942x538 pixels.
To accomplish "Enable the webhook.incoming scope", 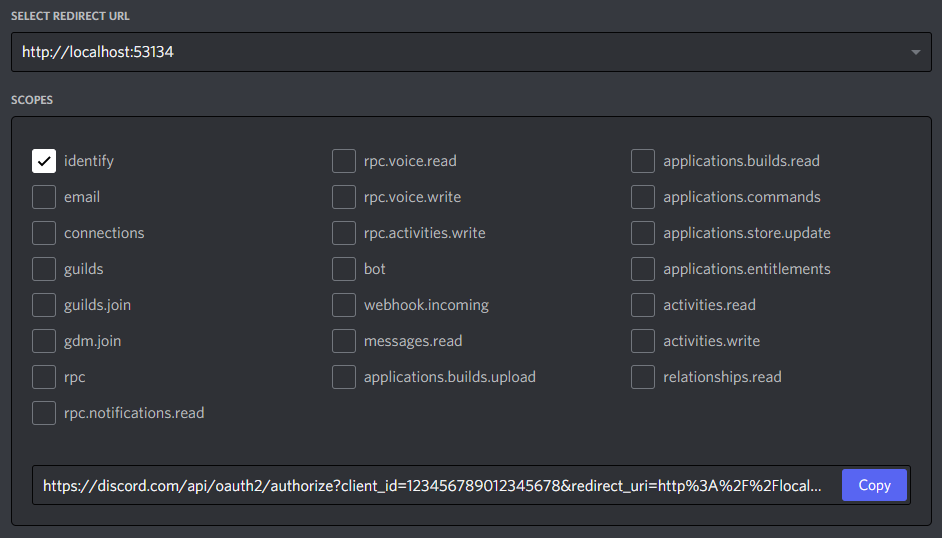I will tap(344, 305).
